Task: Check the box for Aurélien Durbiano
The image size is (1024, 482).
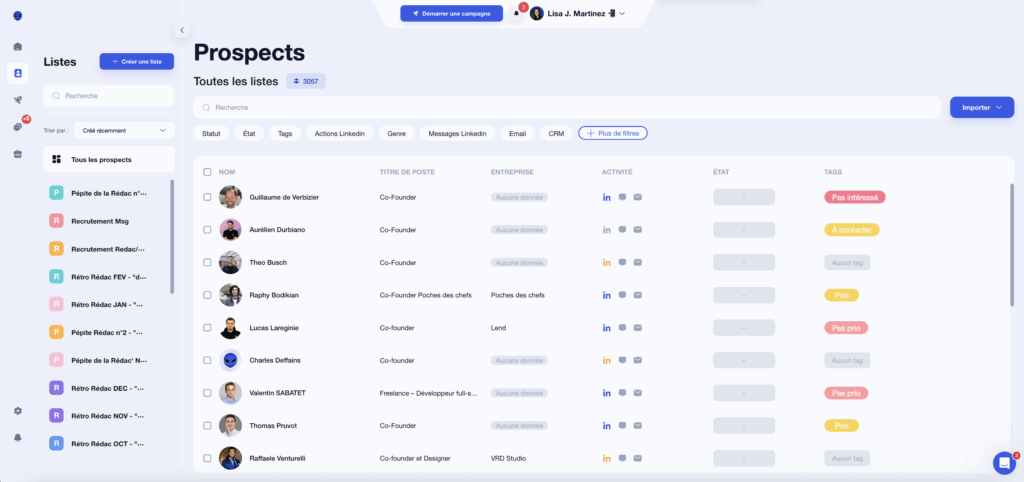Action: click(x=207, y=230)
